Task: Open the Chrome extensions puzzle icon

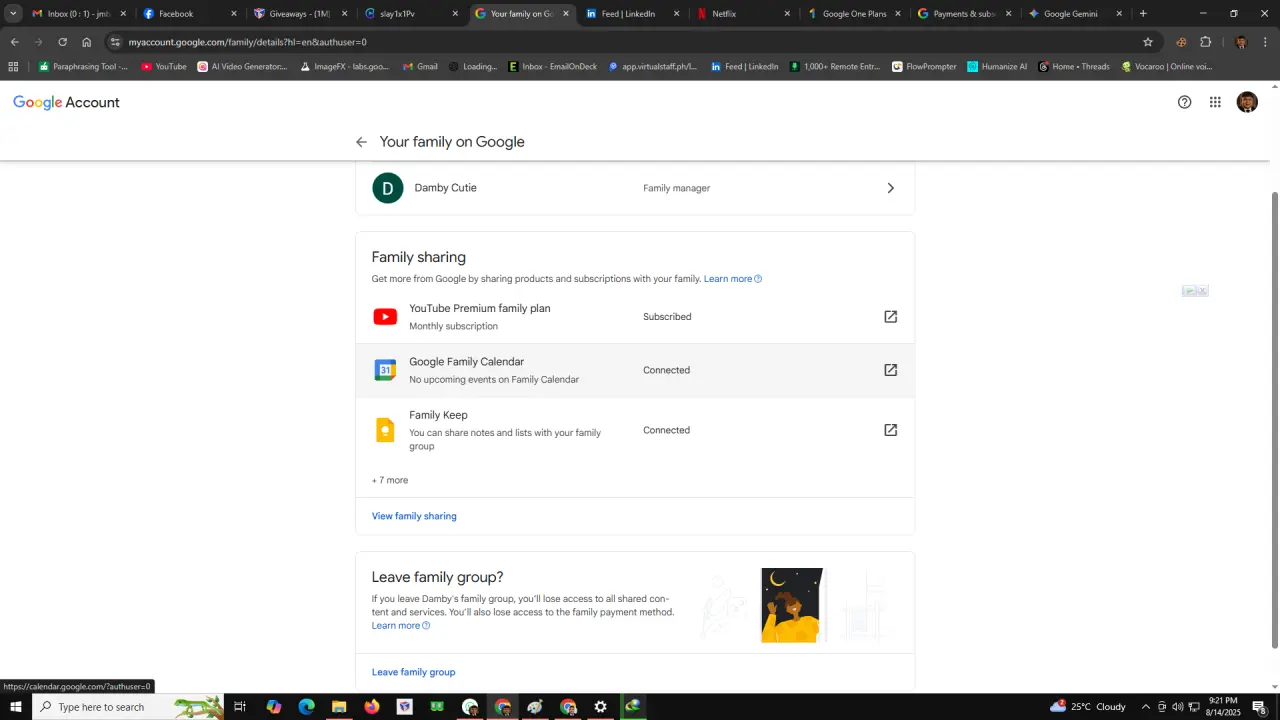Action: (1205, 42)
